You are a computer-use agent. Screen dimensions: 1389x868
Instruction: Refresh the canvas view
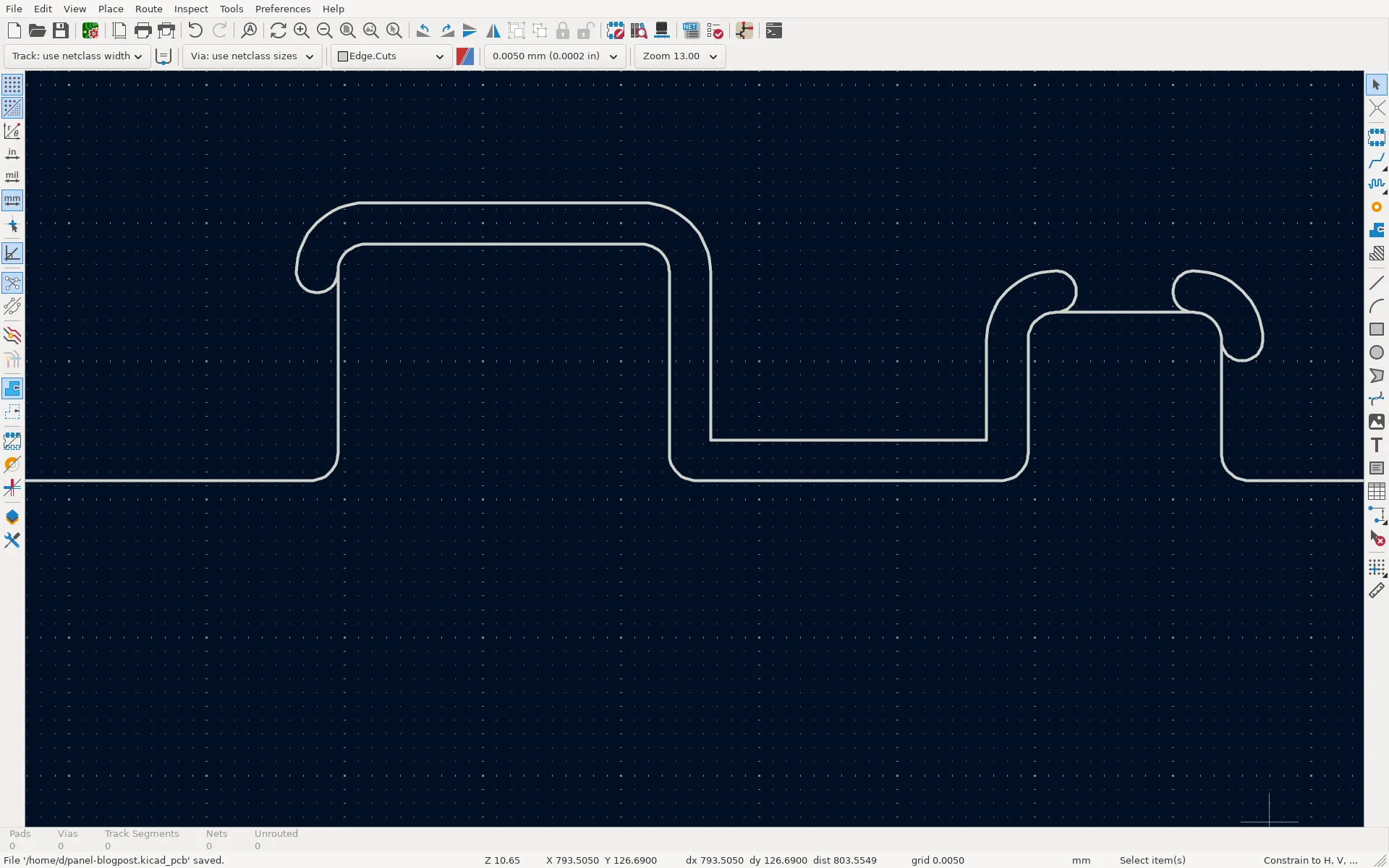click(279, 30)
